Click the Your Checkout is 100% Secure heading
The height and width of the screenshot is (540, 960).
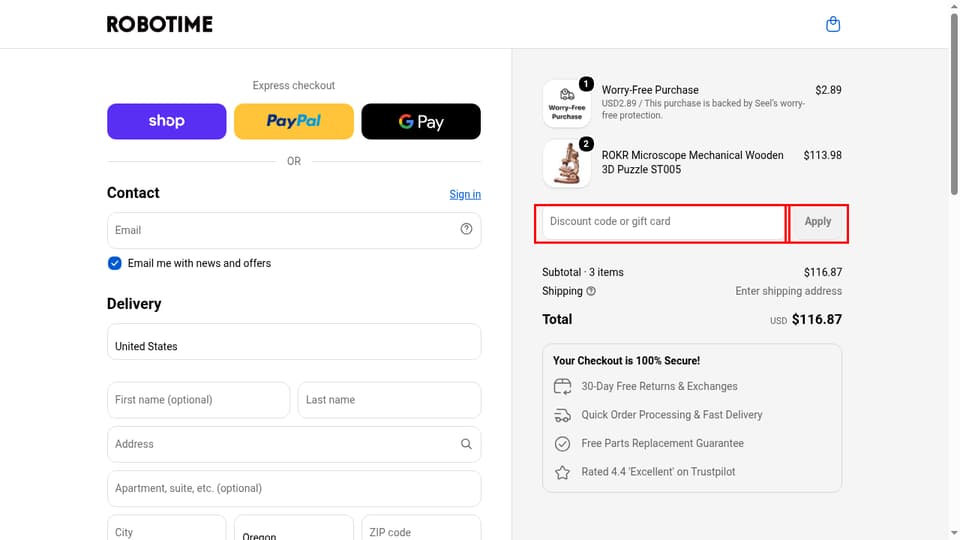626,361
